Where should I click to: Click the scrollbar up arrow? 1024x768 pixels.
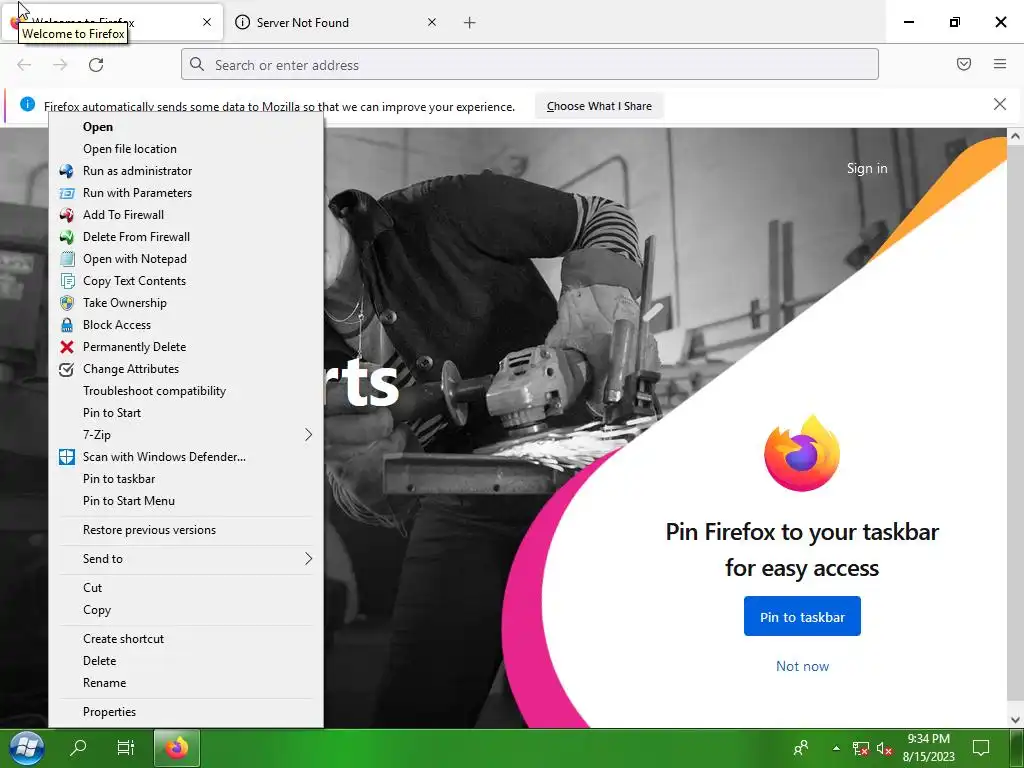pyautogui.click(x=1015, y=136)
